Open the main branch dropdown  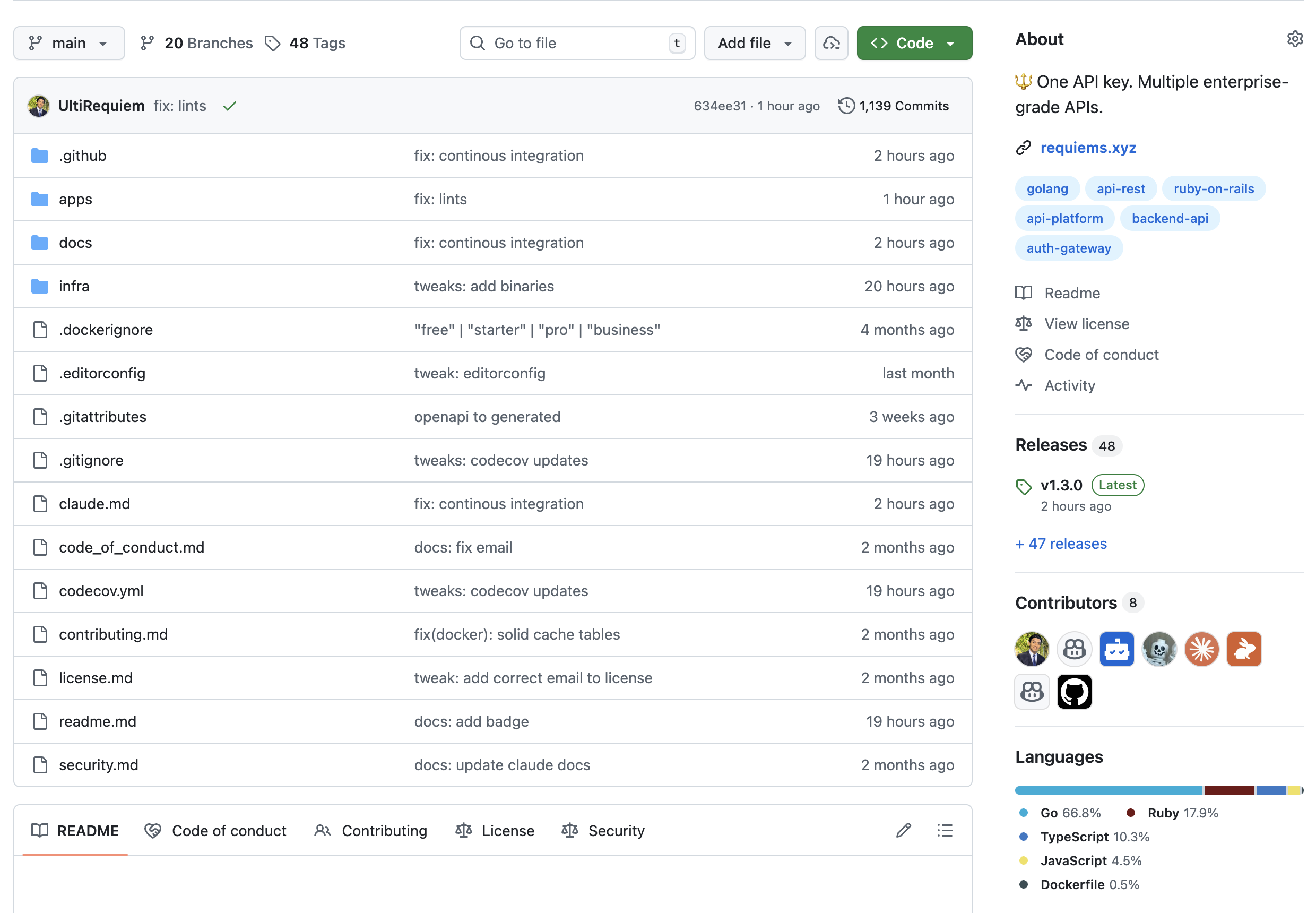point(68,43)
